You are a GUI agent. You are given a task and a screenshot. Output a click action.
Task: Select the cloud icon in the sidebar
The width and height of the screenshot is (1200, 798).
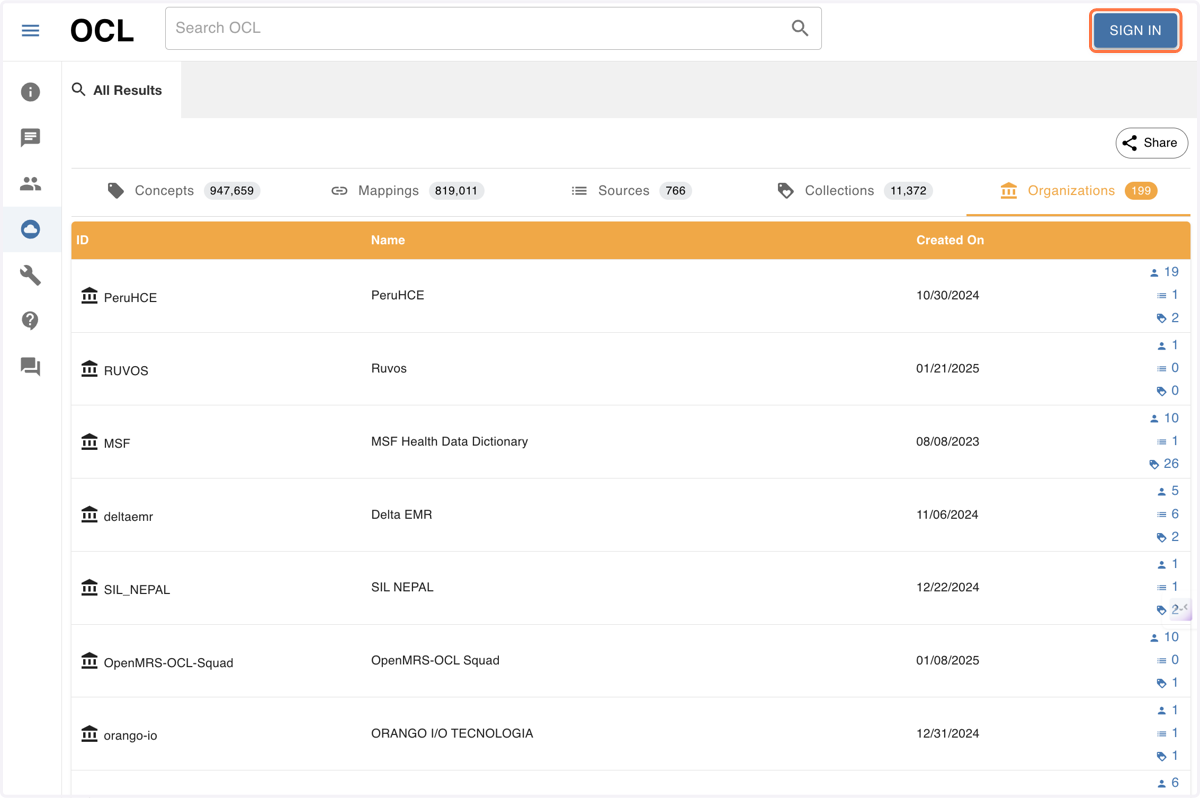[x=31, y=229]
